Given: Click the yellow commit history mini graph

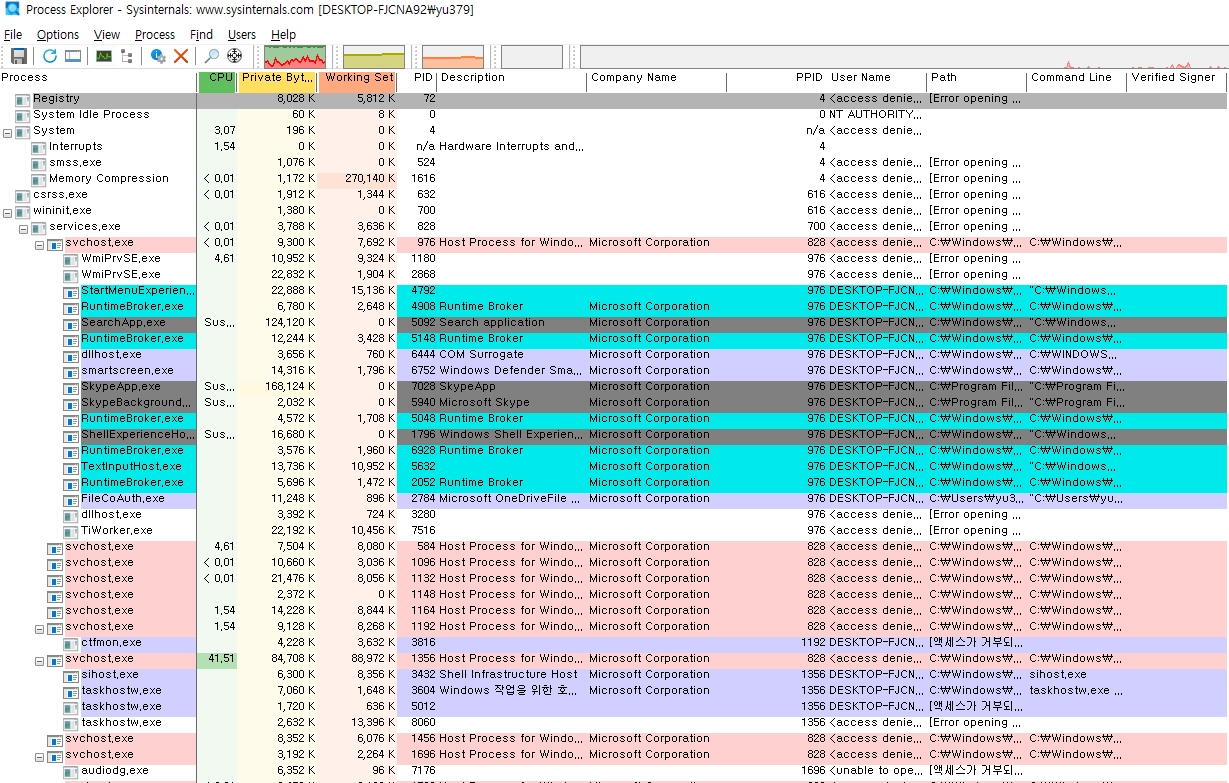Looking at the screenshot, I should coord(374,57).
